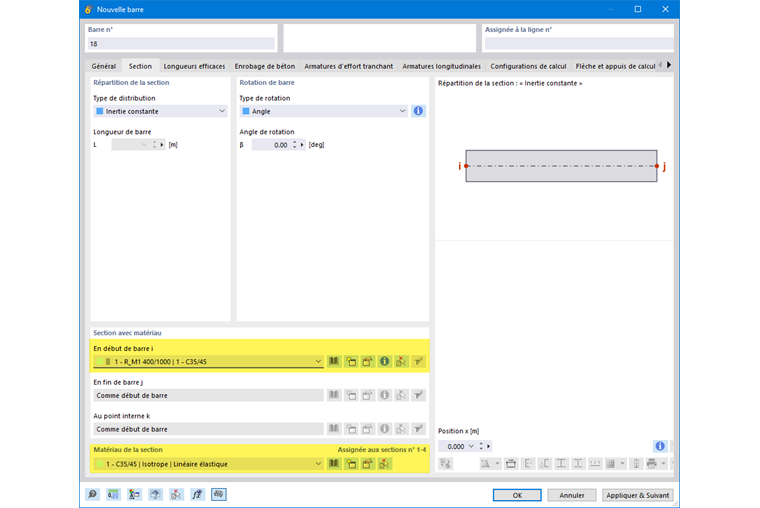The image size is (760, 508).
Task: Click right arrow beside Angle de rotation field
Action: (x=302, y=144)
